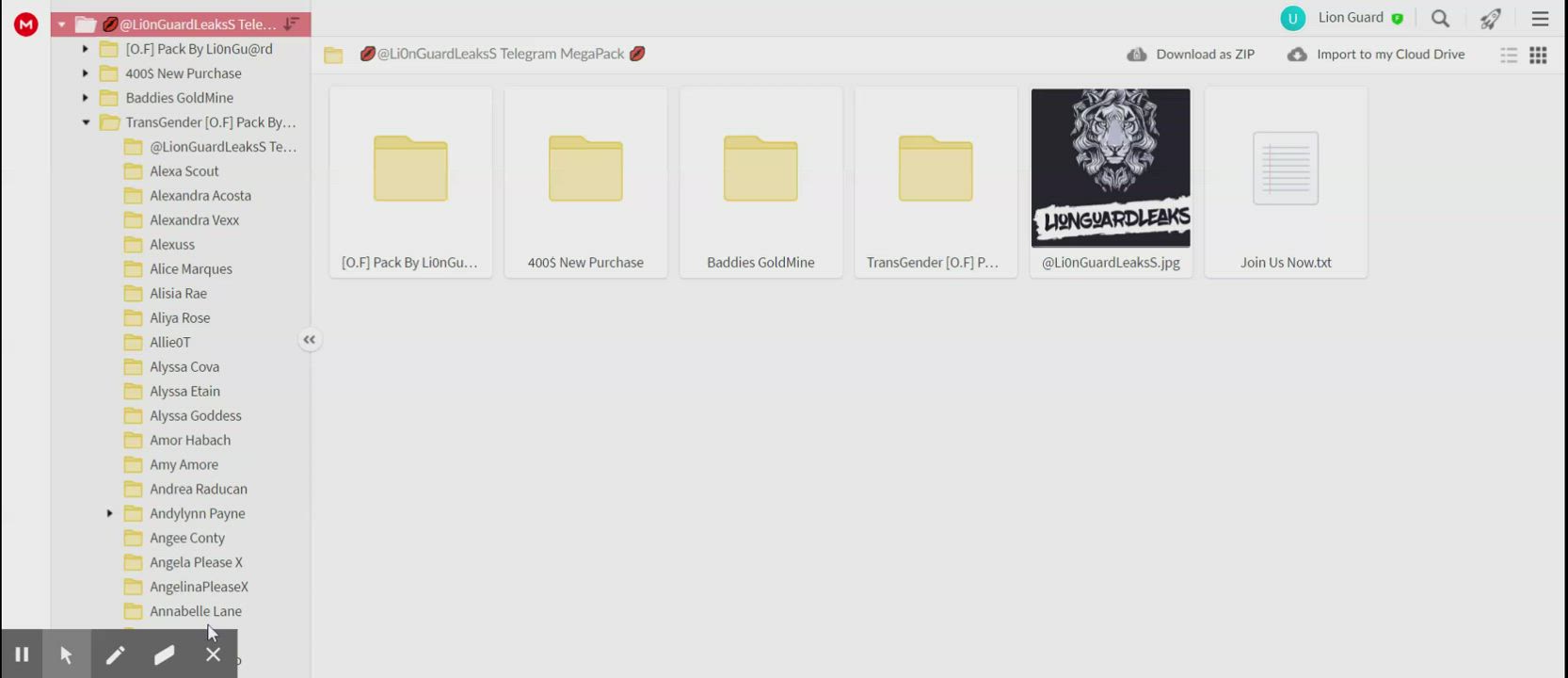Select Alyssa Goddess folder in tree

pyautogui.click(x=196, y=416)
